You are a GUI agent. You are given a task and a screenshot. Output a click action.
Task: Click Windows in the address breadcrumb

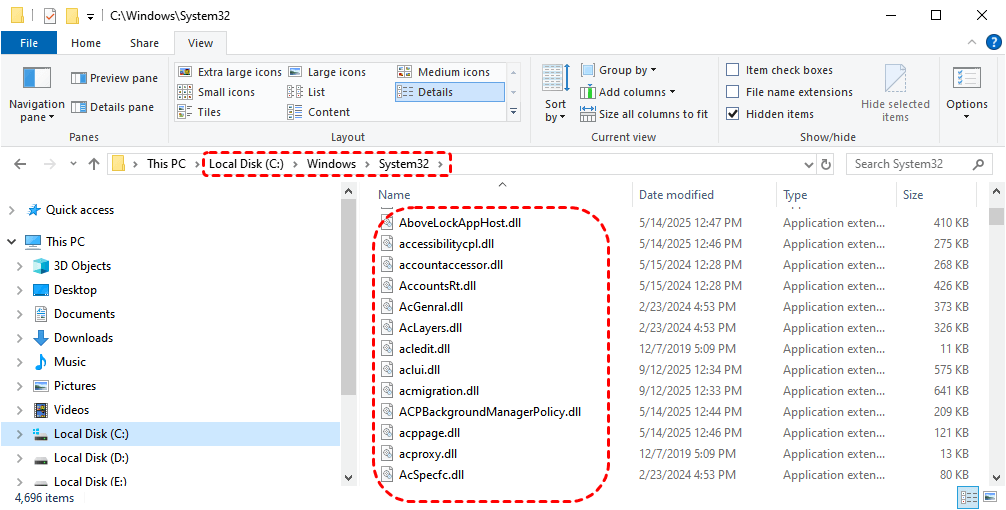(330, 164)
